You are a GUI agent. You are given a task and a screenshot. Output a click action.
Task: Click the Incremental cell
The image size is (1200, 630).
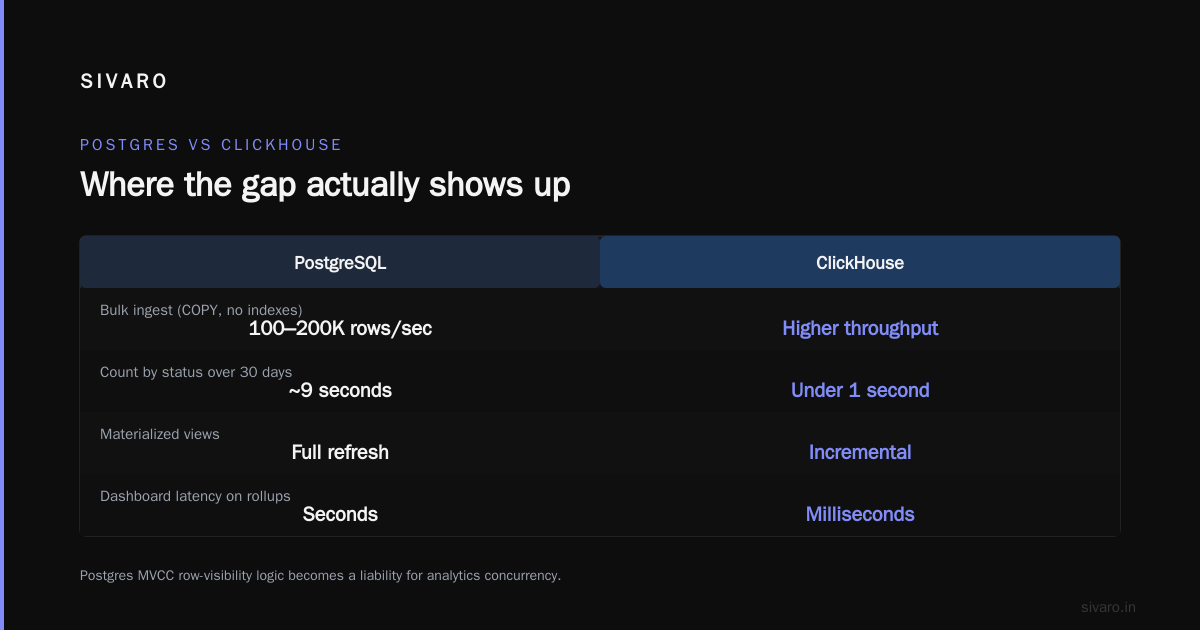pos(860,452)
